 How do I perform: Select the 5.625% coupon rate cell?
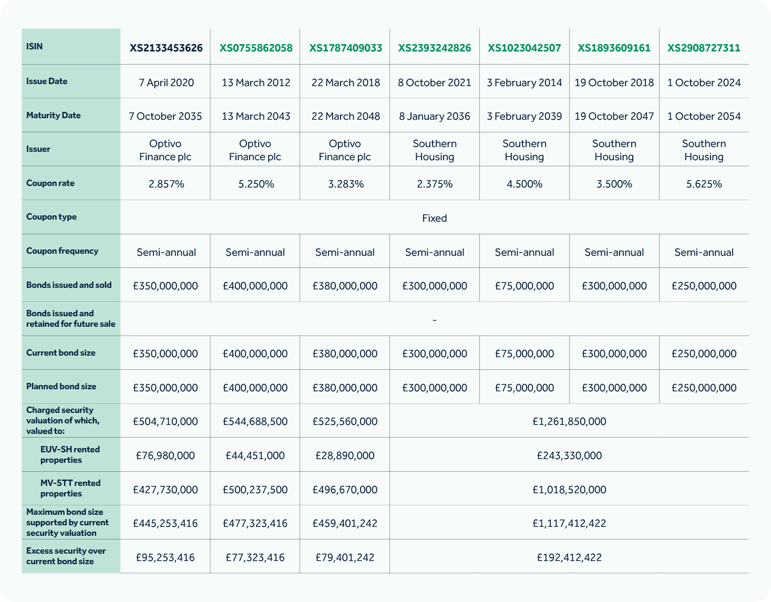tap(704, 184)
